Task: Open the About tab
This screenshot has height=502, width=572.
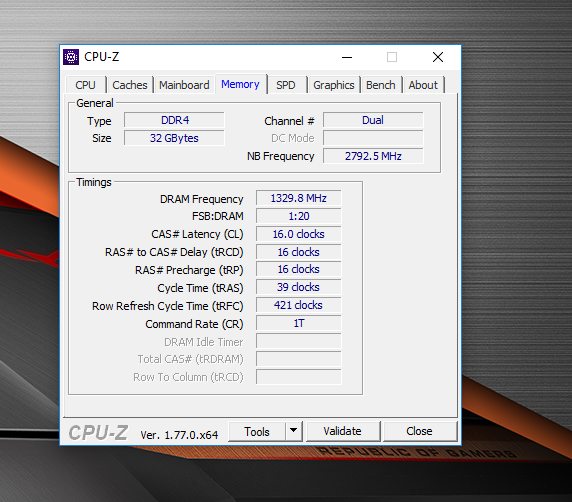Action: [x=423, y=85]
